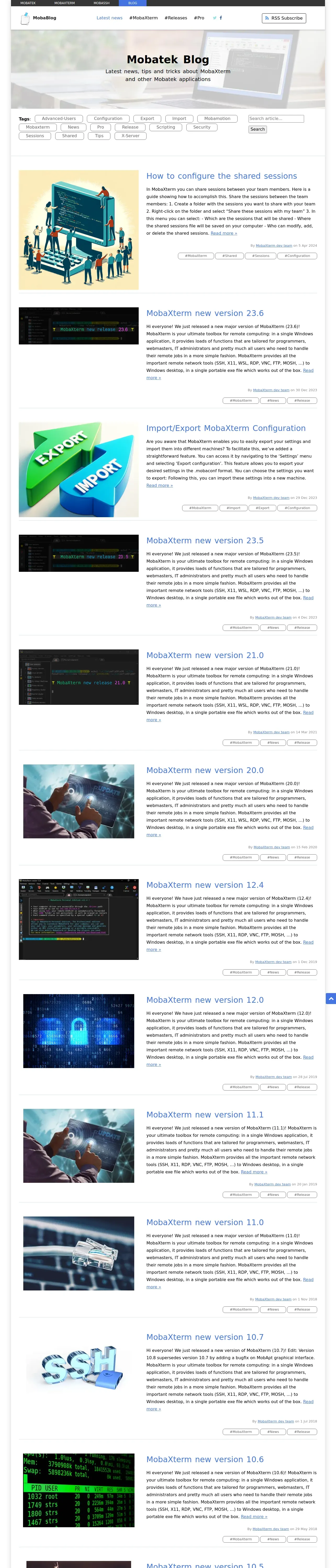This screenshot has height=1568, width=336.
Task: Open 'MobaXterm new version 11.0' title
Action: pyautogui.click(x=205, y=1222)
